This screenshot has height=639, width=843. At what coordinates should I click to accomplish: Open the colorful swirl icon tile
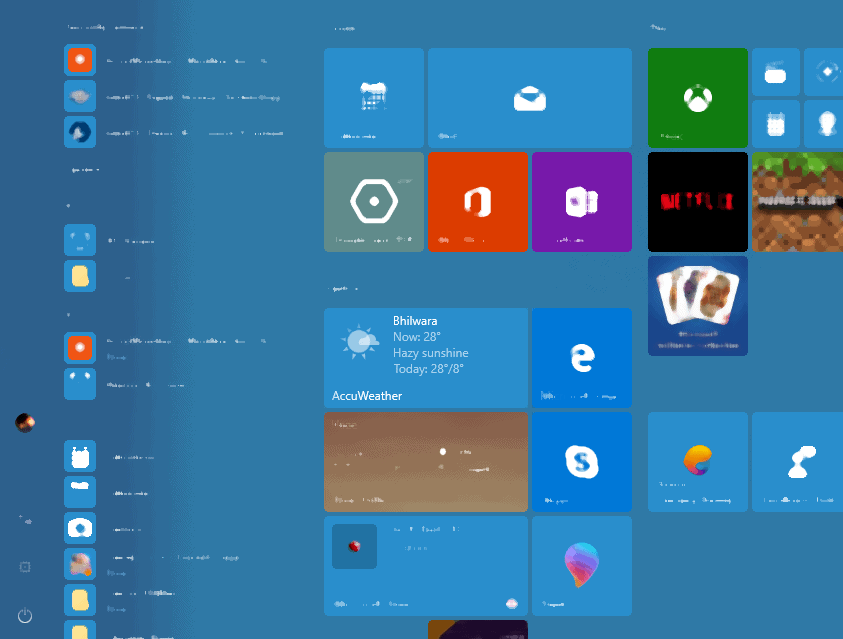pos(697,462)
